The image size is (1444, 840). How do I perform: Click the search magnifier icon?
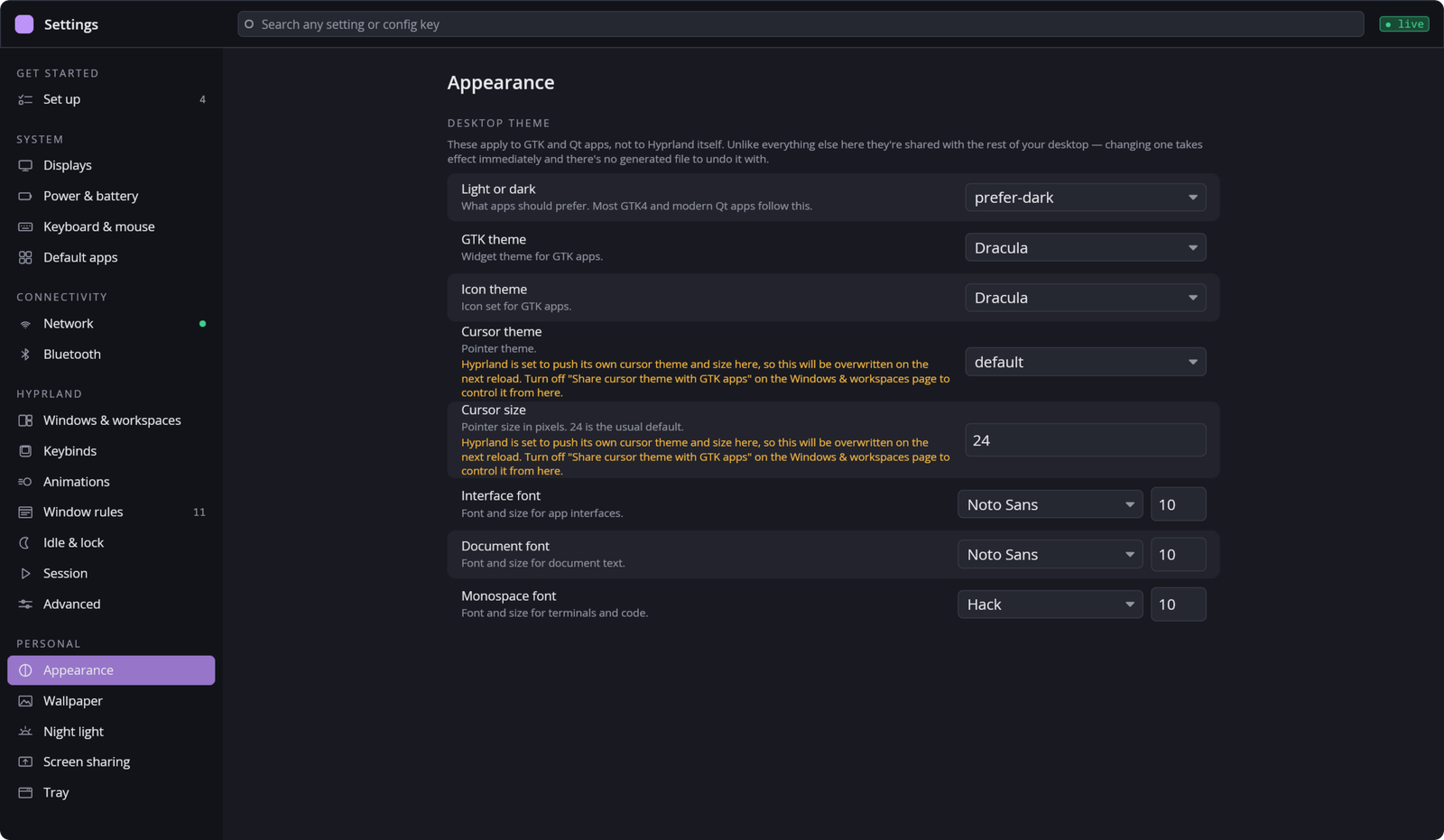(249, 24)
